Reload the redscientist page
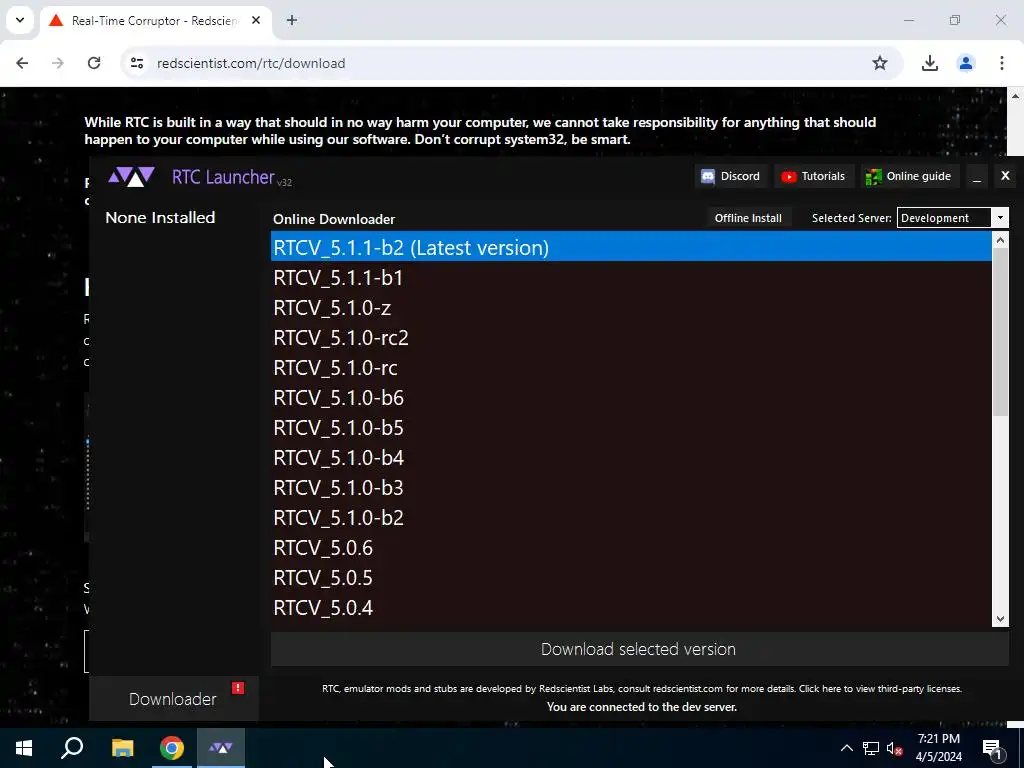This screenshot has width=1024, height=768. (94, 63)
